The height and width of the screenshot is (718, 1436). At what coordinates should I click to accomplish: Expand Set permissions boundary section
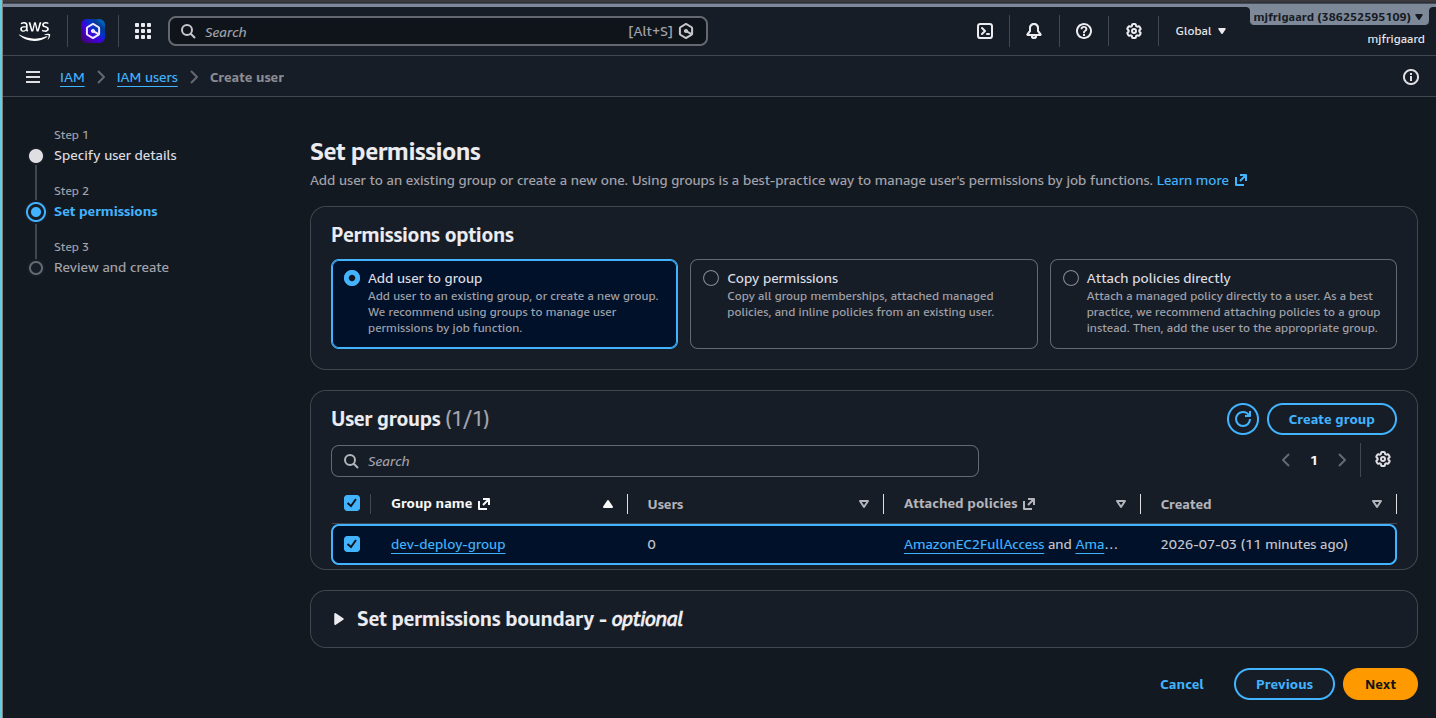pyautogui.click(x=338, y=619)
